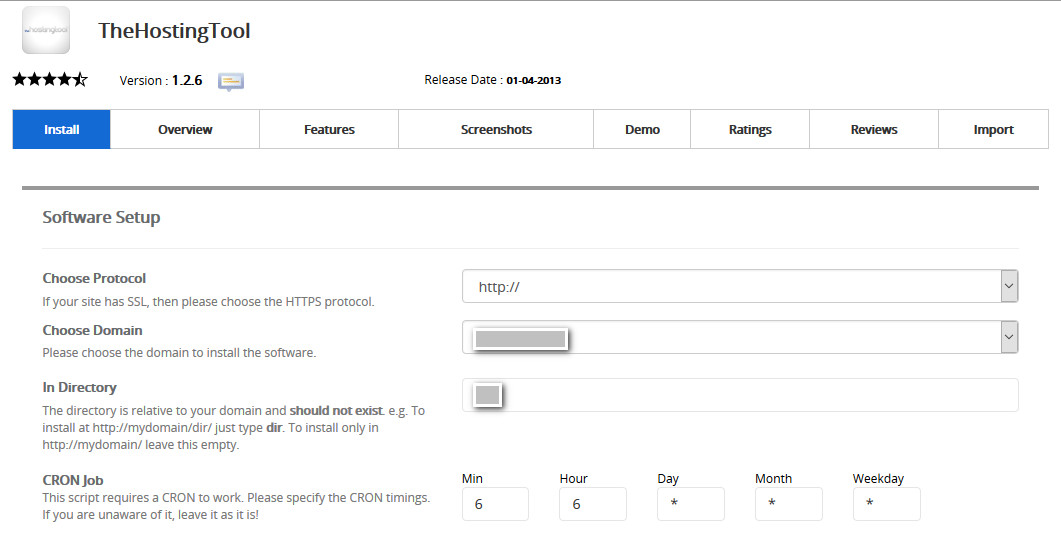The height and width of the screenshot is (542, 1061).
Task: Click the CRON Weekday field
Action: coord(886,504)
